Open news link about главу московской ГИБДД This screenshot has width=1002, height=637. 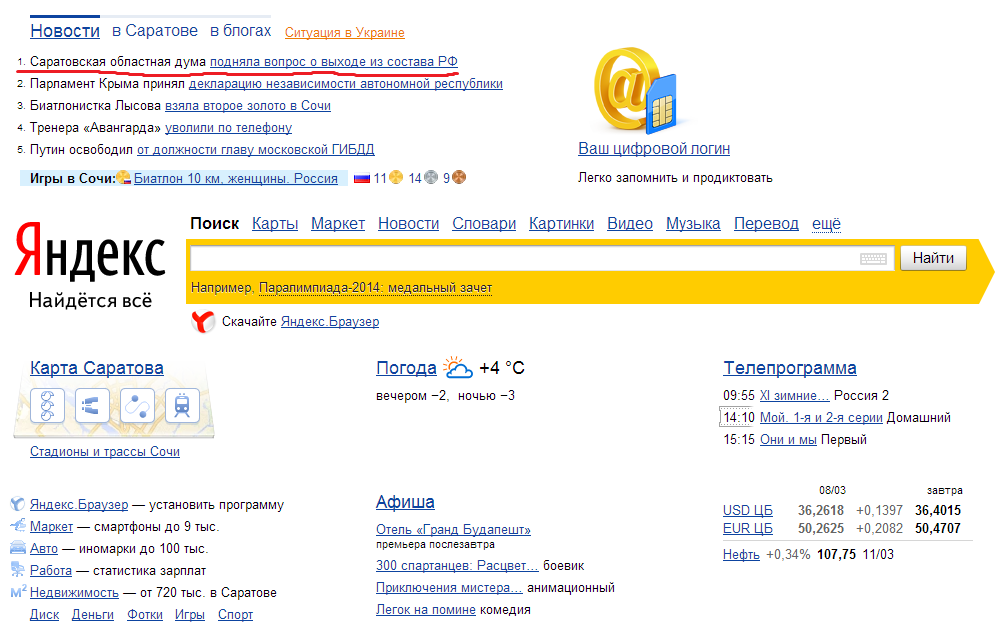click(256, 150)
